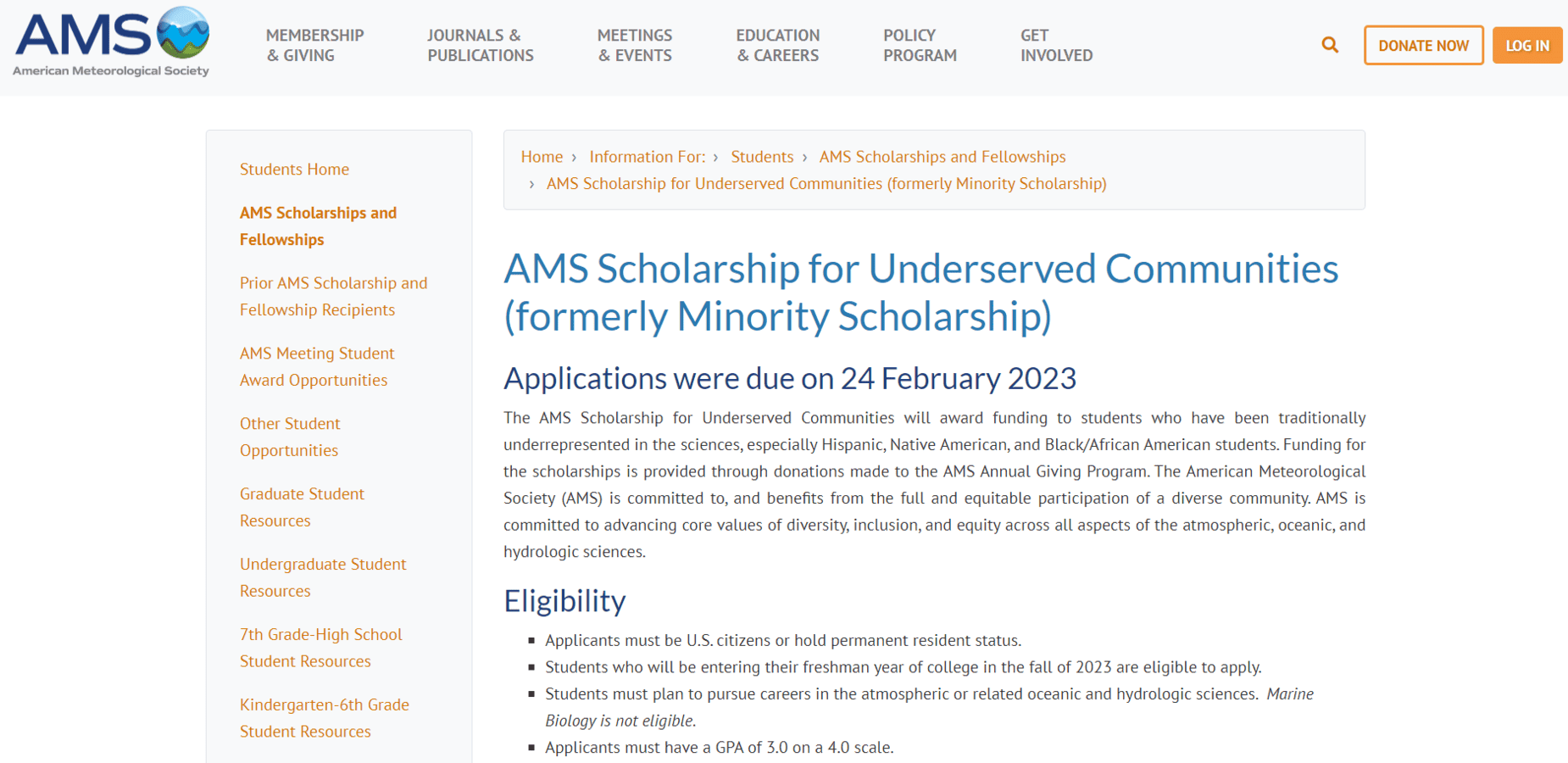Open the MEETINGS & EVENTS menu
The width and height of the screenshot is (1568, 763).
(635, 45)
